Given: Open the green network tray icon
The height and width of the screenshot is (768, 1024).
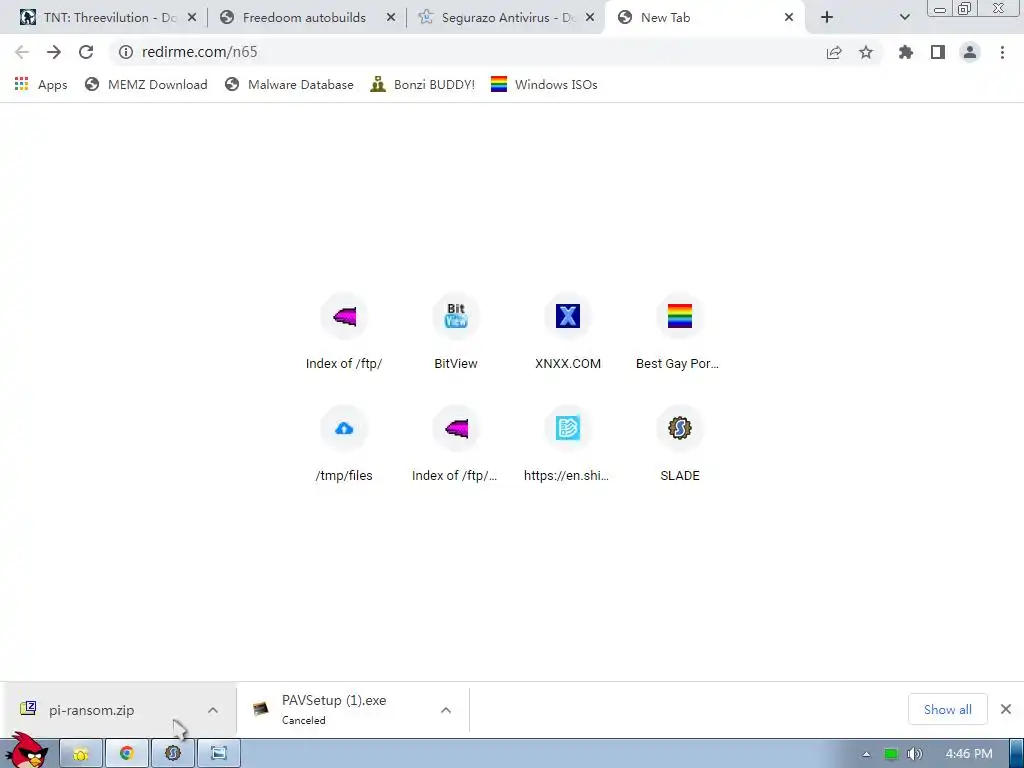Looking at the screenshot, I should pyautogui.click(x=891, y=754).
